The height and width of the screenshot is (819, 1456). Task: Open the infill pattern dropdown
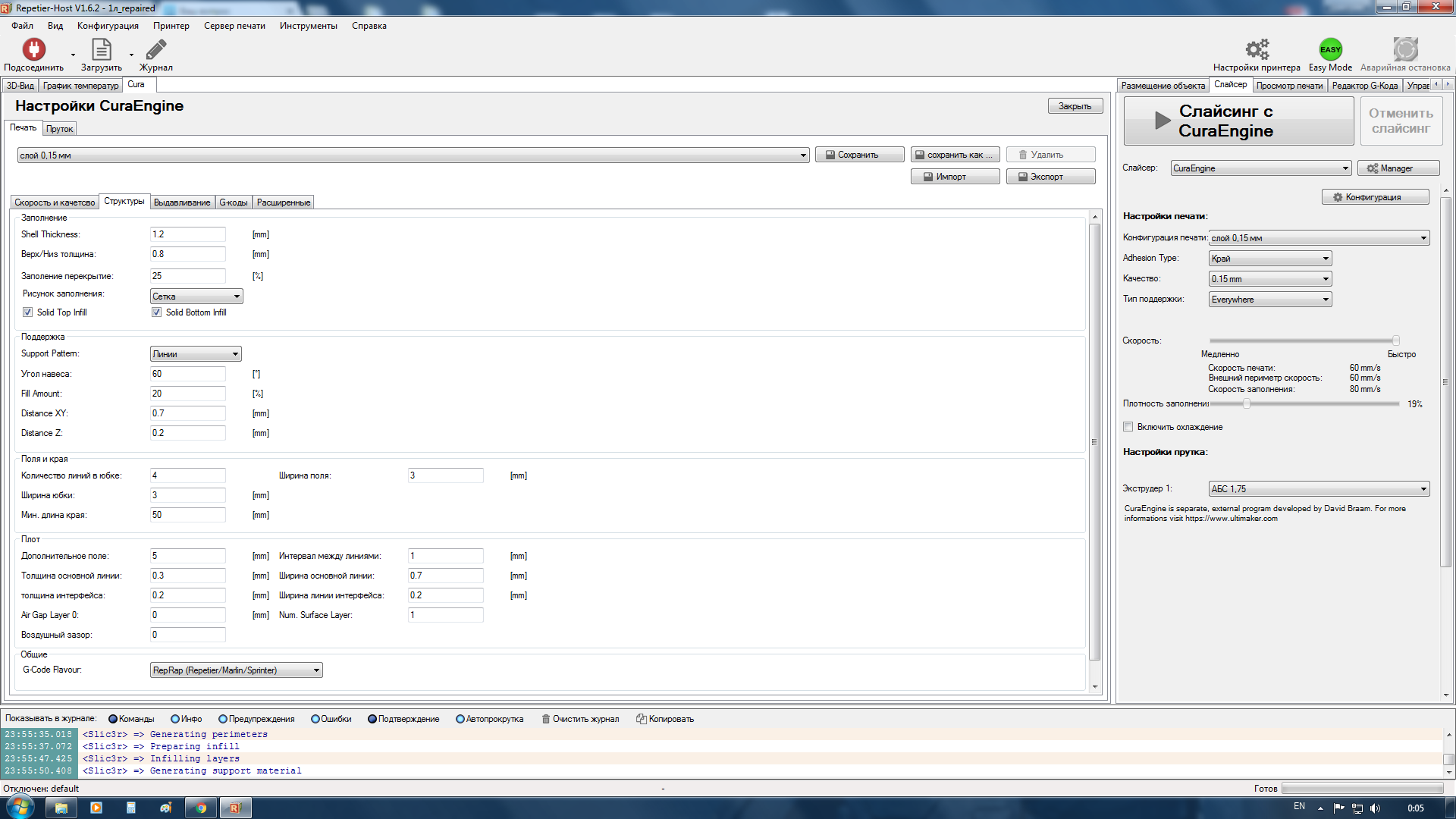[x=196, y=297]
